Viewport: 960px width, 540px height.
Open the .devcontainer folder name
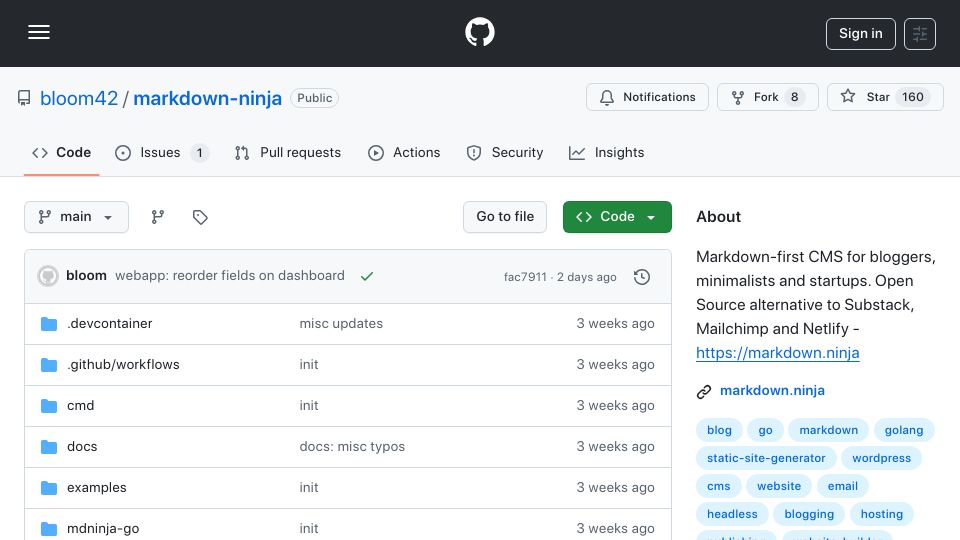110,323
